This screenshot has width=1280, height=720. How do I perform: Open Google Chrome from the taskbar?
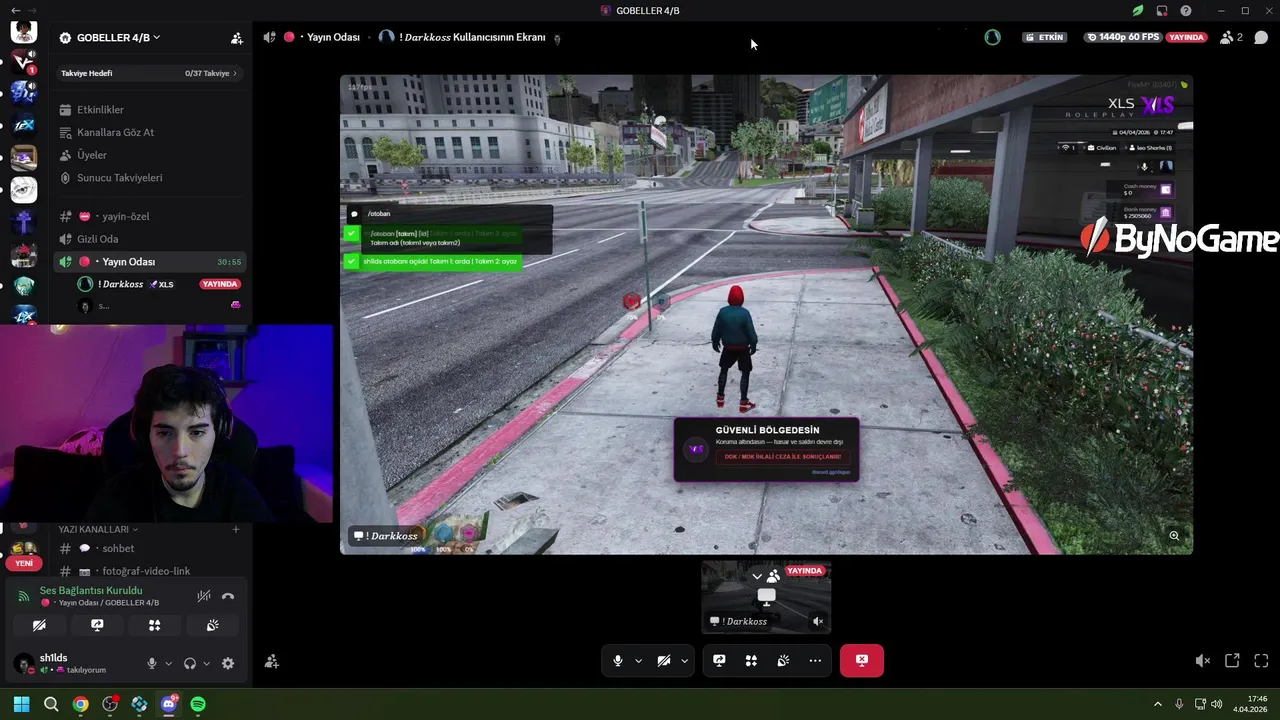(x=80, y=704)
